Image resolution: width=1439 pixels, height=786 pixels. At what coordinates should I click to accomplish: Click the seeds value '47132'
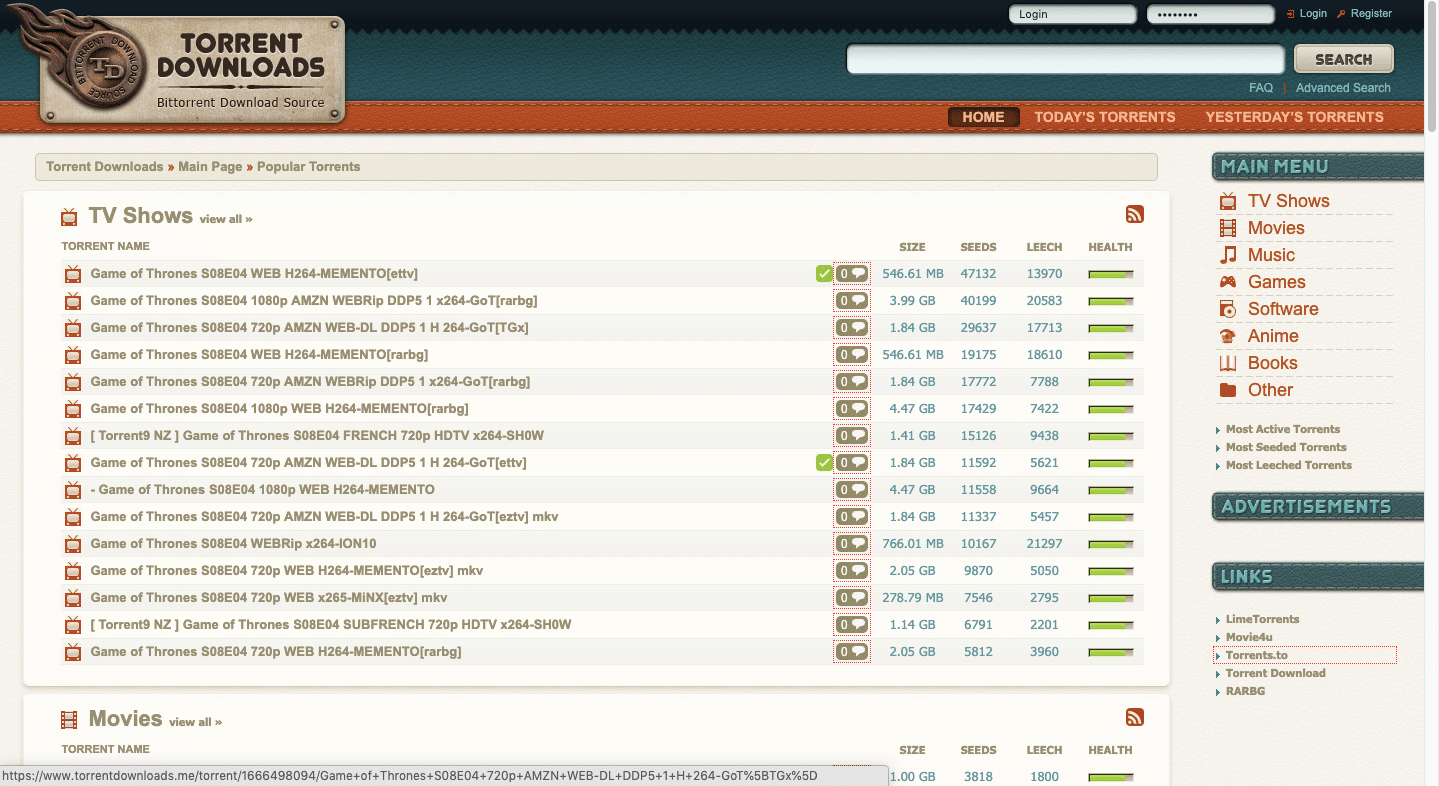point(978,273)
